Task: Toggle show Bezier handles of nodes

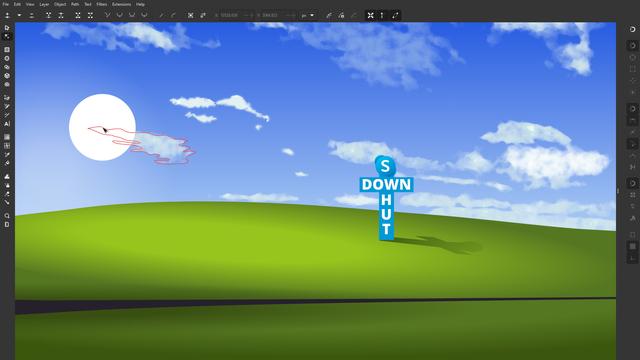Action: tap(382, 16)
